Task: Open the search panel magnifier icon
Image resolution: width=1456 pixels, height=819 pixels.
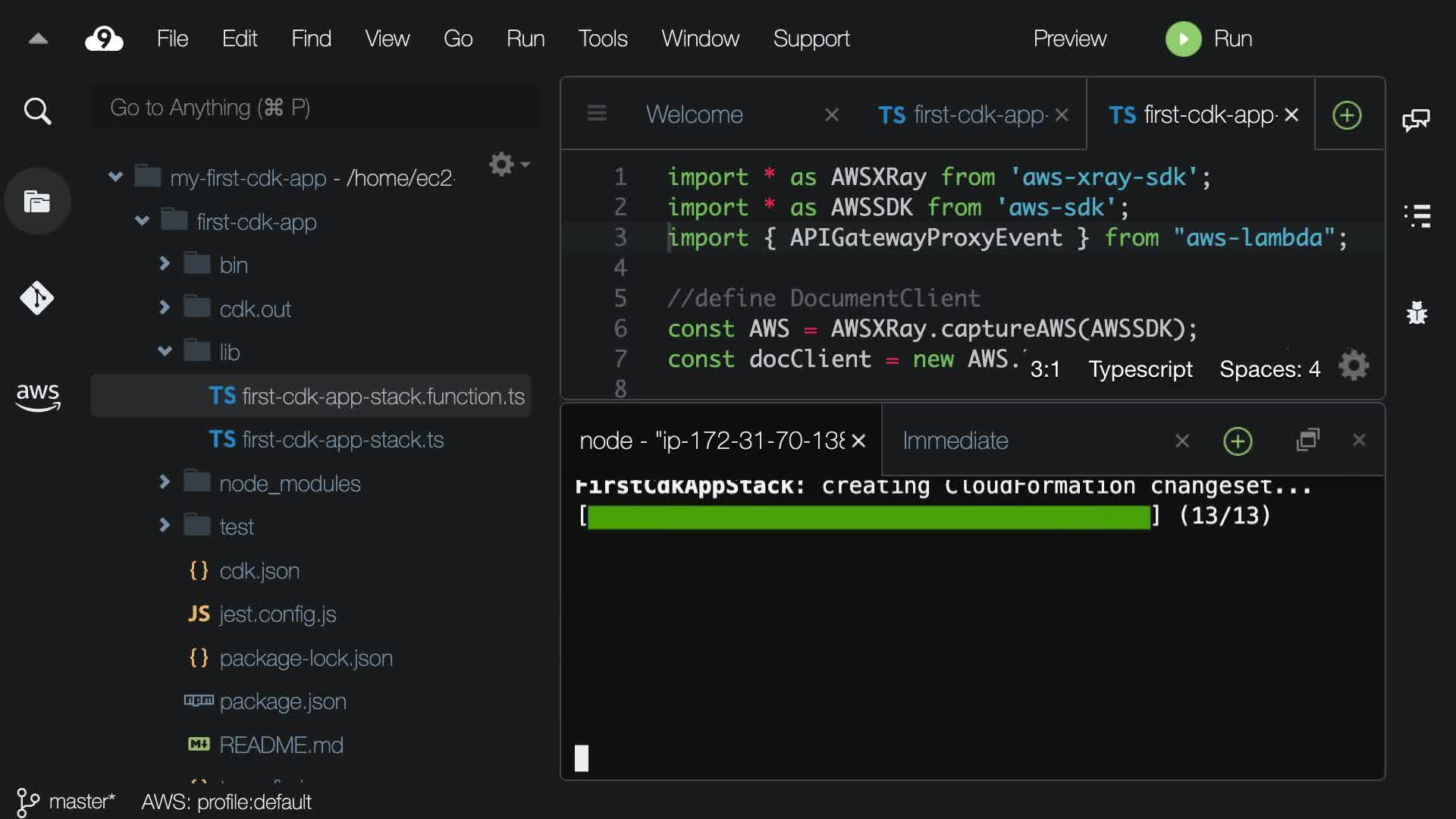Action: click(37, 111)
